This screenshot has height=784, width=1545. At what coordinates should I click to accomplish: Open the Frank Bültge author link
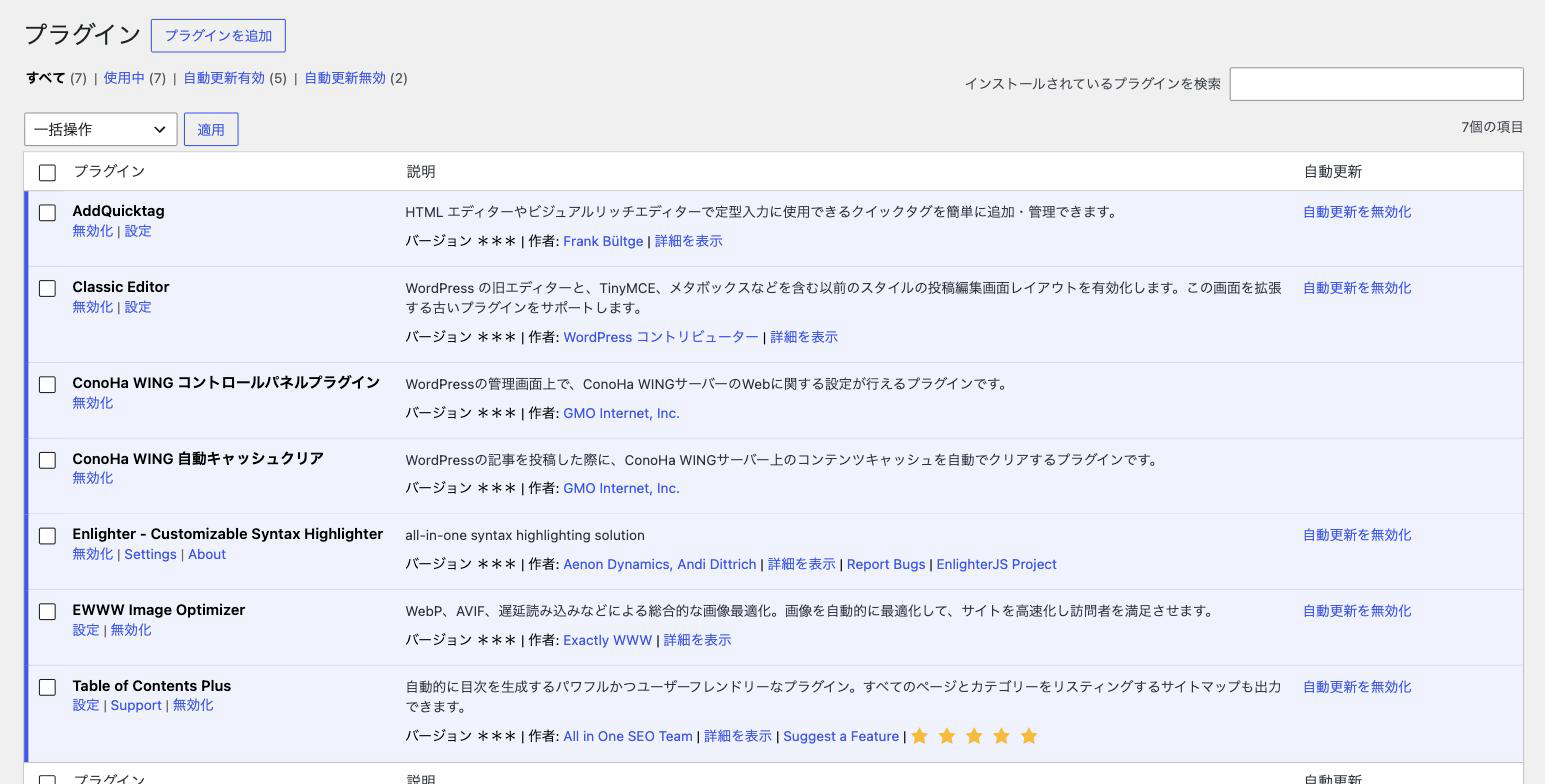pyautogui.click(x=603, y=241)
